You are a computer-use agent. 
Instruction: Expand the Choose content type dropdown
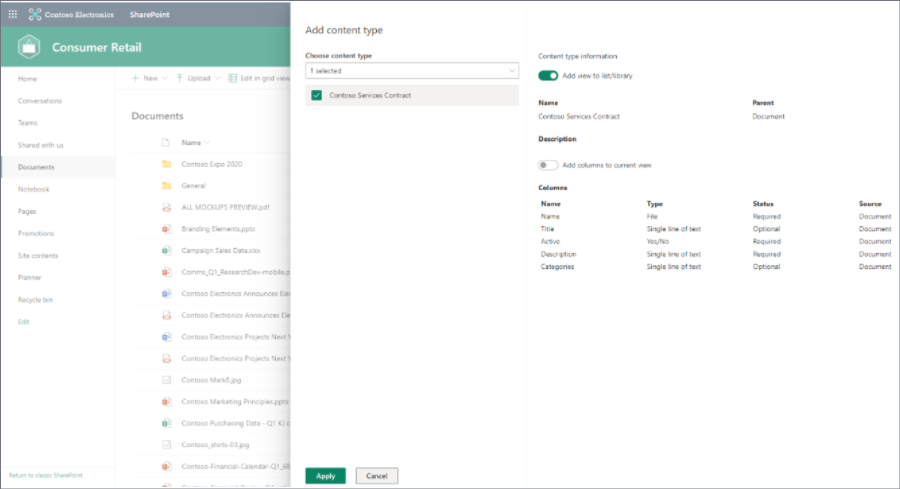click(513, 71)
